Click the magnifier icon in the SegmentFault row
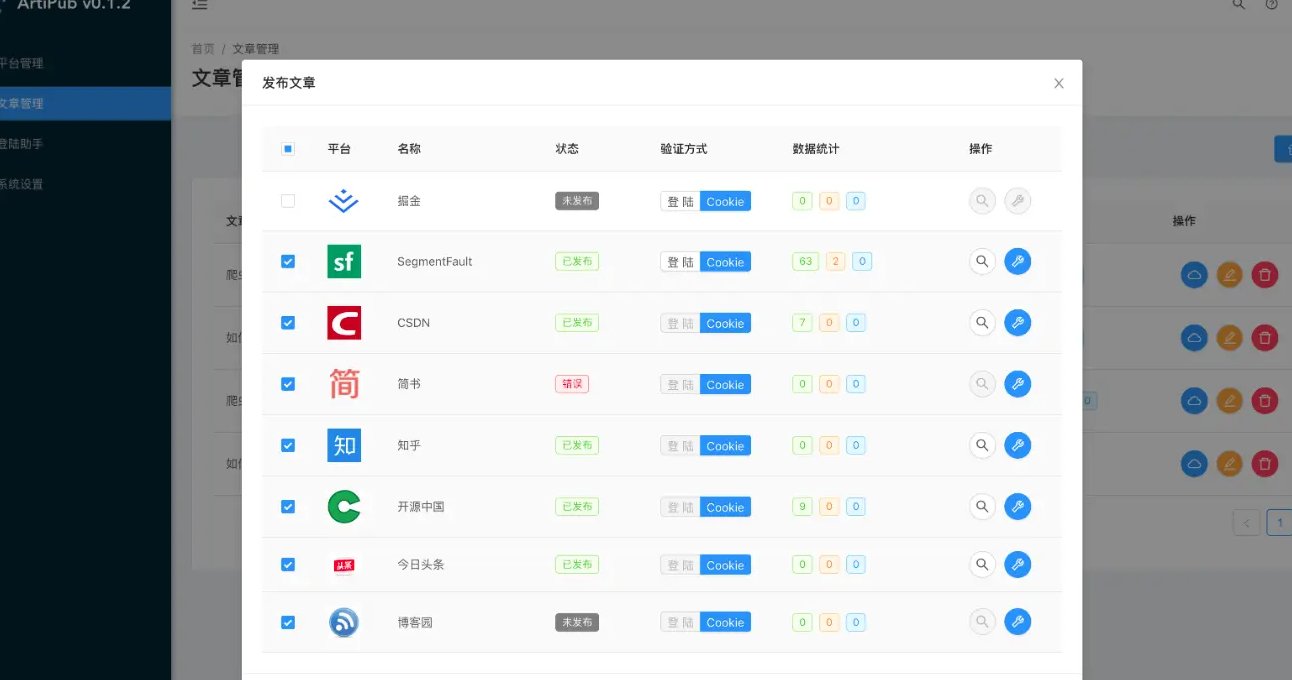Screen dimensions: 1292x680 coord(983,262)
